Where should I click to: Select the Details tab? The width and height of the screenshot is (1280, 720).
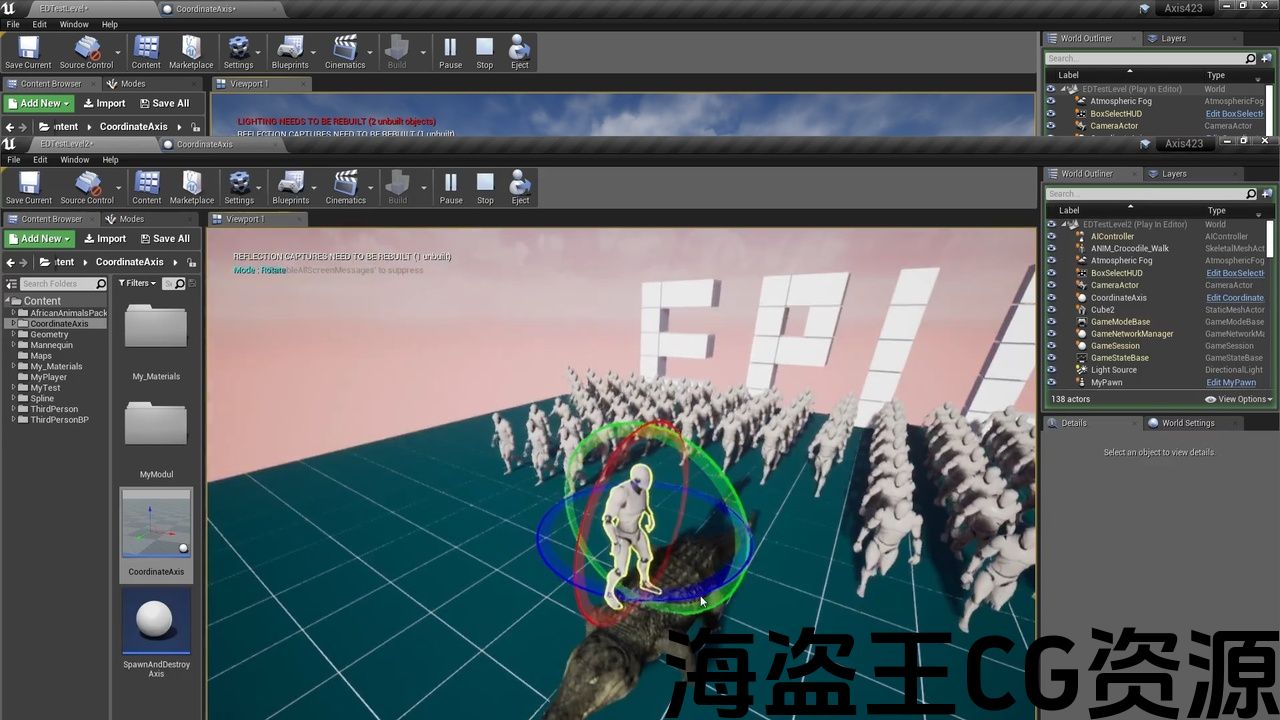tap(1073, 423)
